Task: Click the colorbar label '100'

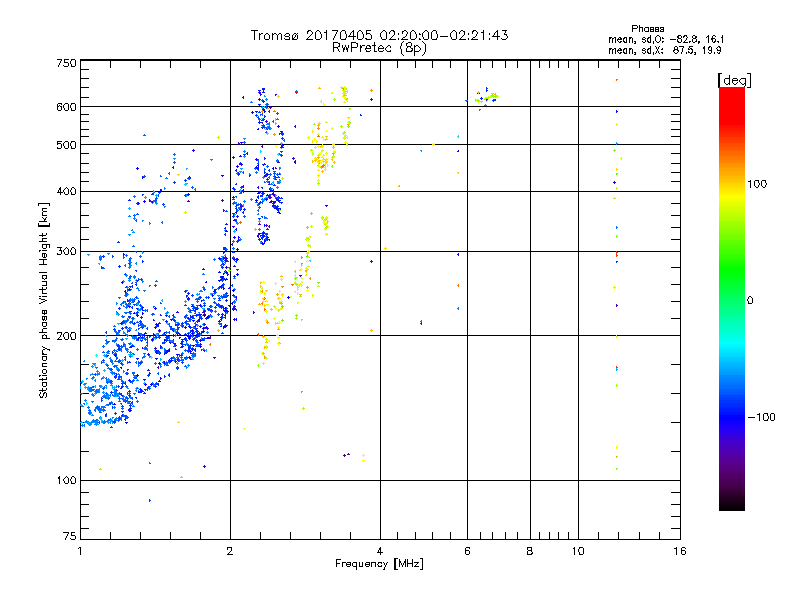Action: click(757, 184)
